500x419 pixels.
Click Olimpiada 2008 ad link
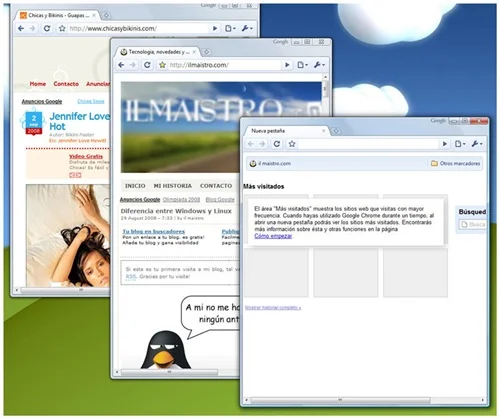(181, 200)
